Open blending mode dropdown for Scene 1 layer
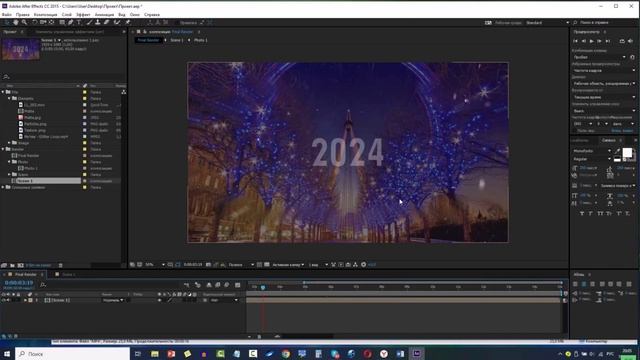 point(113,300)
